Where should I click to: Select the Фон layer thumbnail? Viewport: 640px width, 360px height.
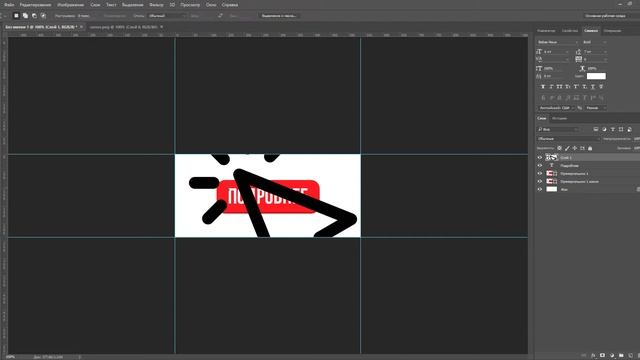click(551, 189)
